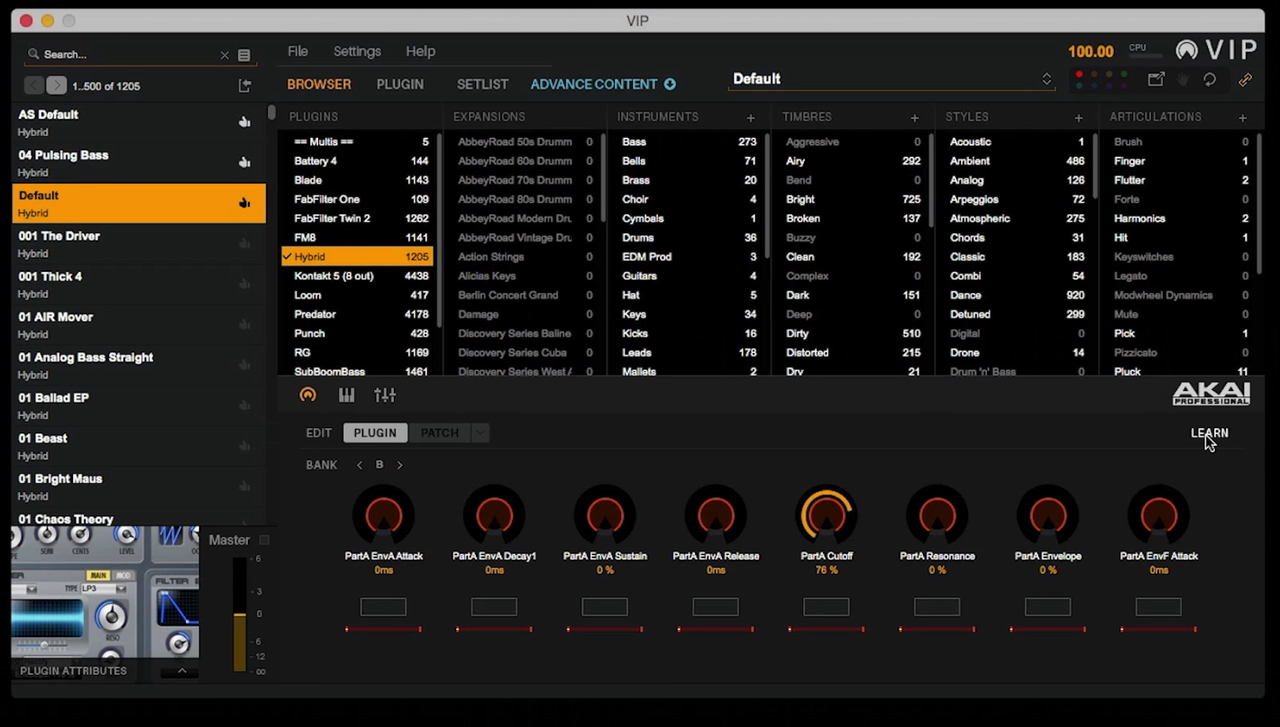Clear the search field with the X icon
Viewport: 1280px width, 727px height.
[224, 55]
